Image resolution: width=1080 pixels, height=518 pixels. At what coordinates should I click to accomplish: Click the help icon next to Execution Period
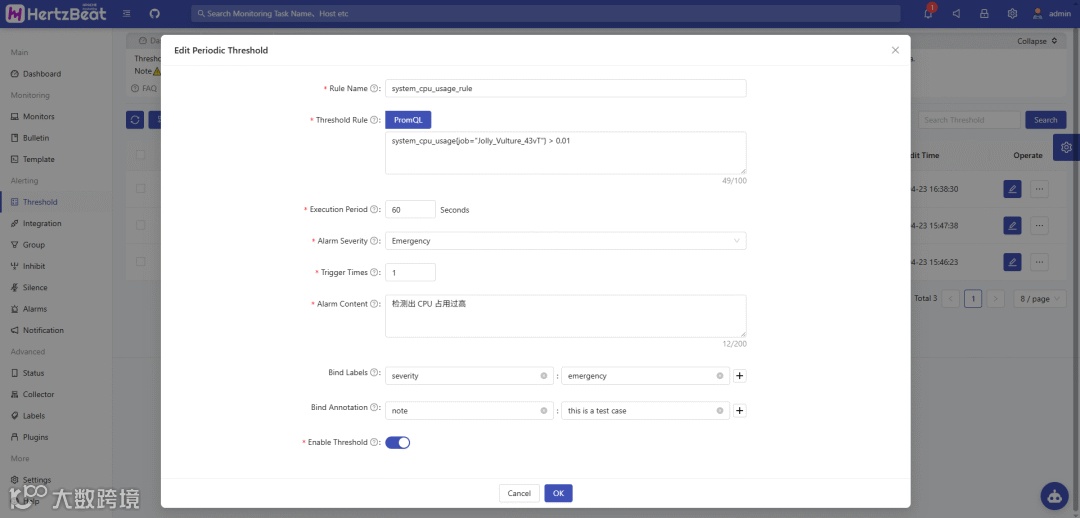pyautogui.click(x=374, y=209)
